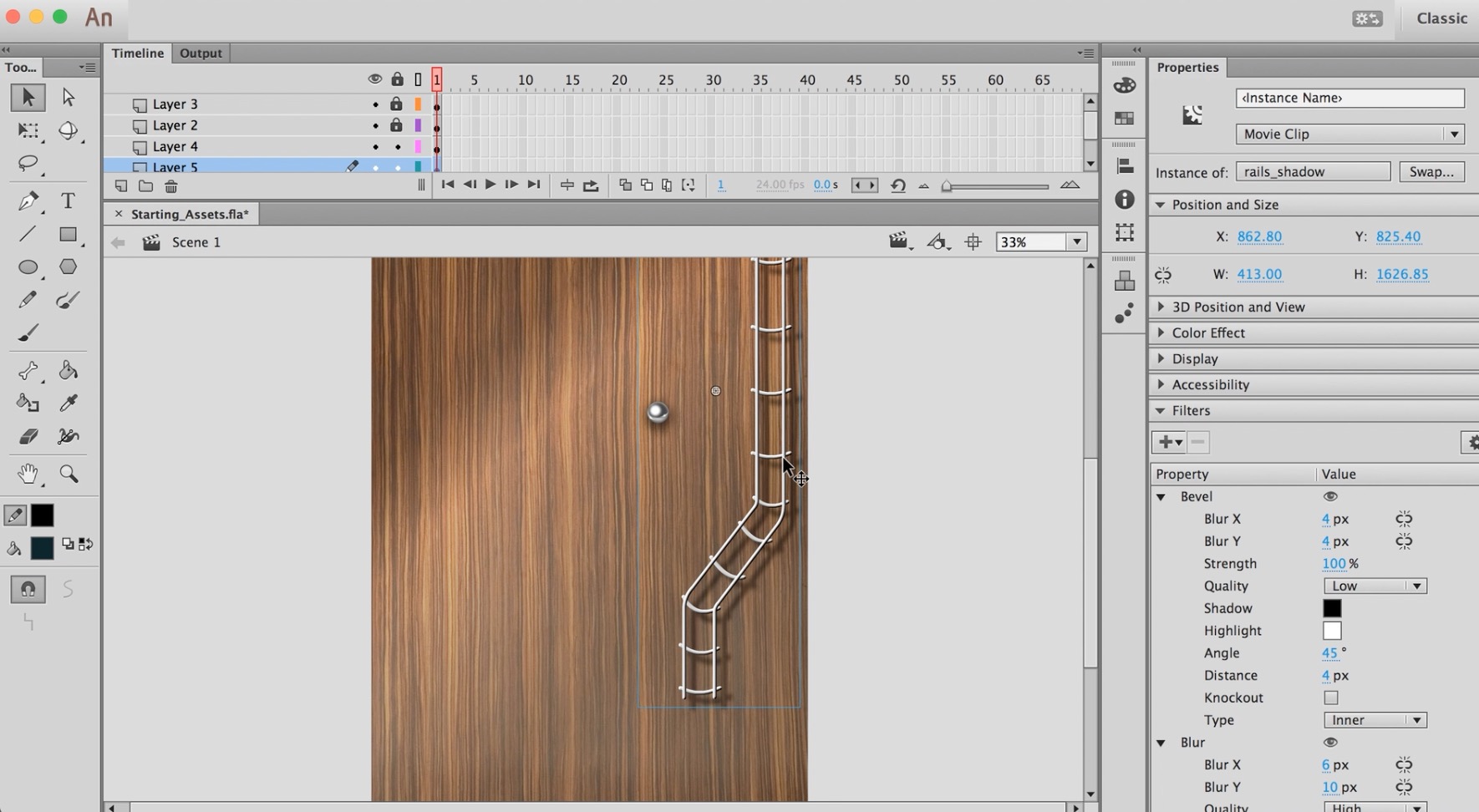Image resolution: width=1479 pixels, height=812 pixels.
Task: Select the Hand tool
Action: (x=28, y=475)
